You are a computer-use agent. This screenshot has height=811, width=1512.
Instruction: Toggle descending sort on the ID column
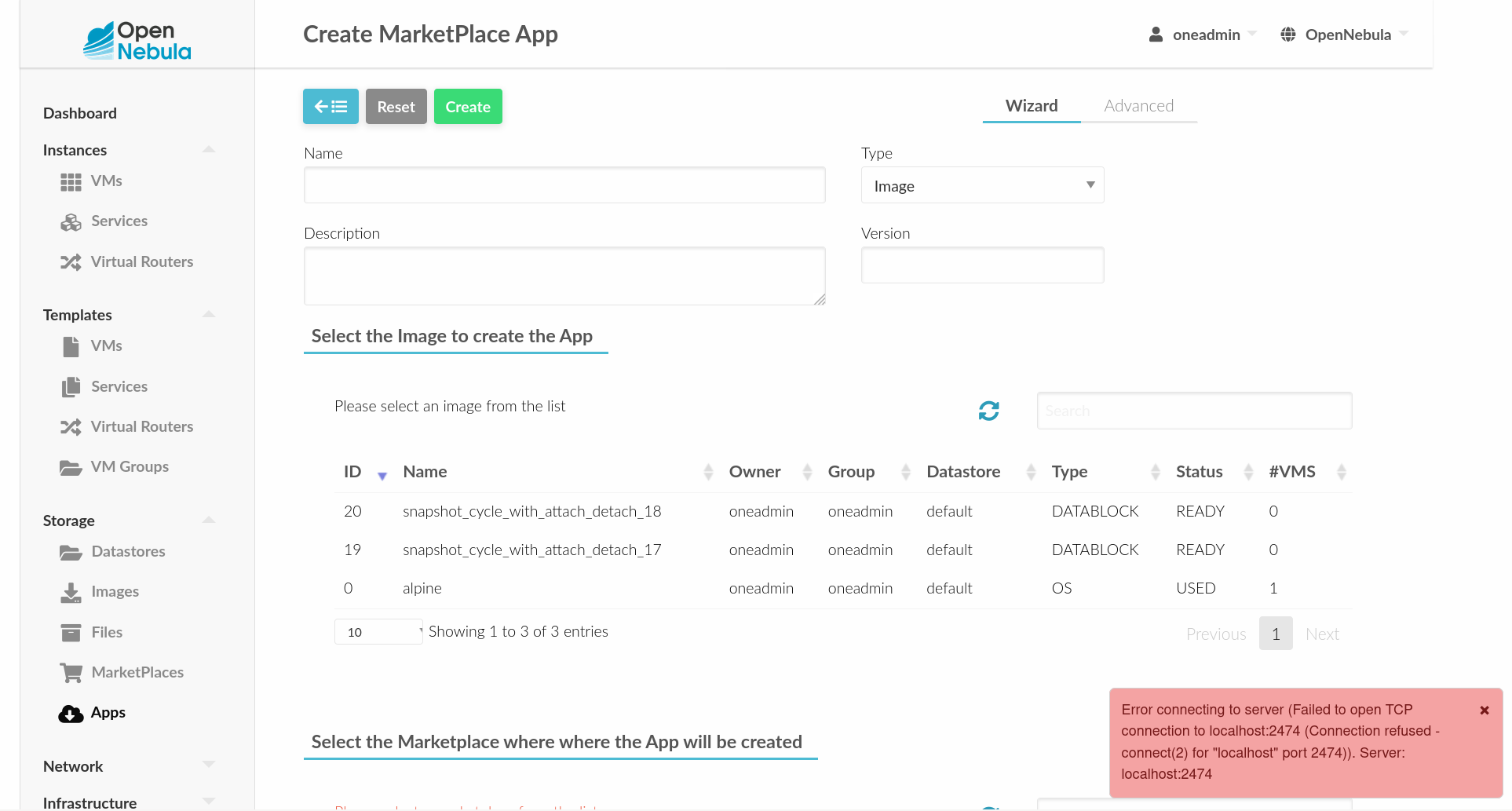click(x=382, y=475)
